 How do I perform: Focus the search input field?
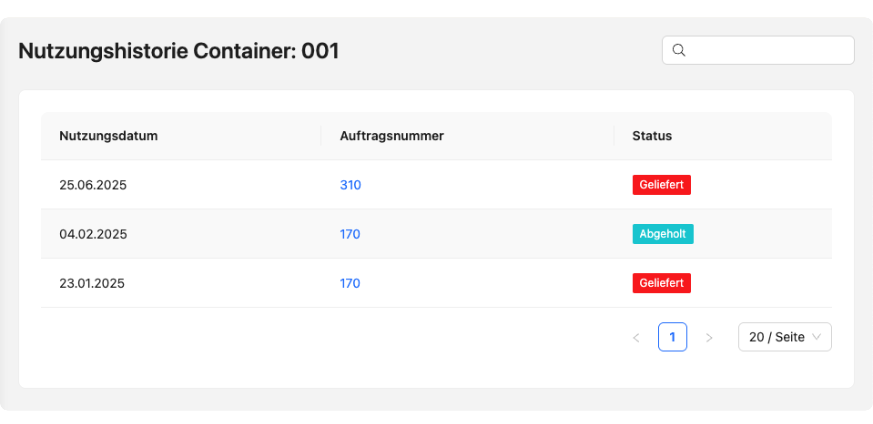tap(758, 51)
